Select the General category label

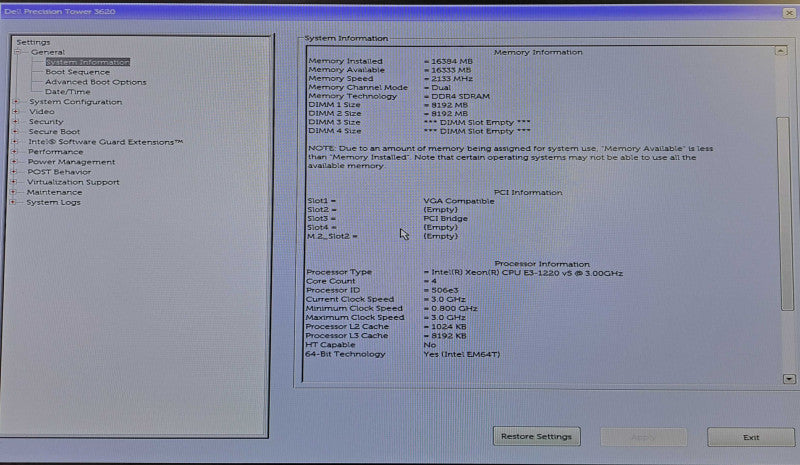tap(47, 52)
